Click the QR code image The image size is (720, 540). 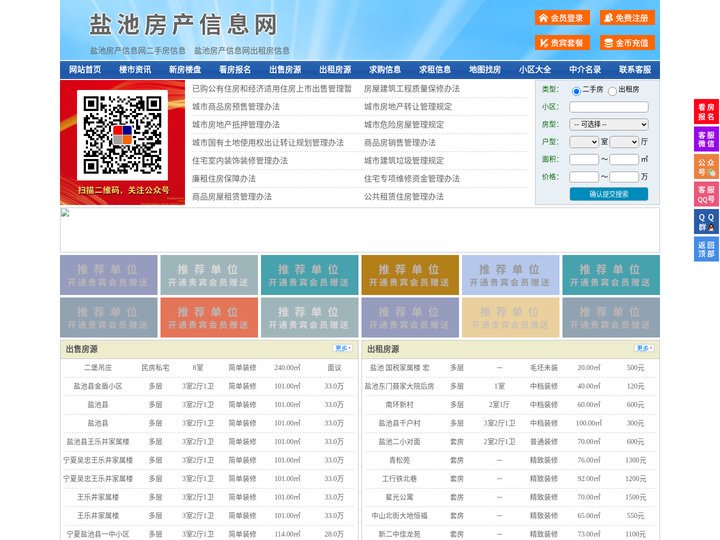(x=122, y=135)
